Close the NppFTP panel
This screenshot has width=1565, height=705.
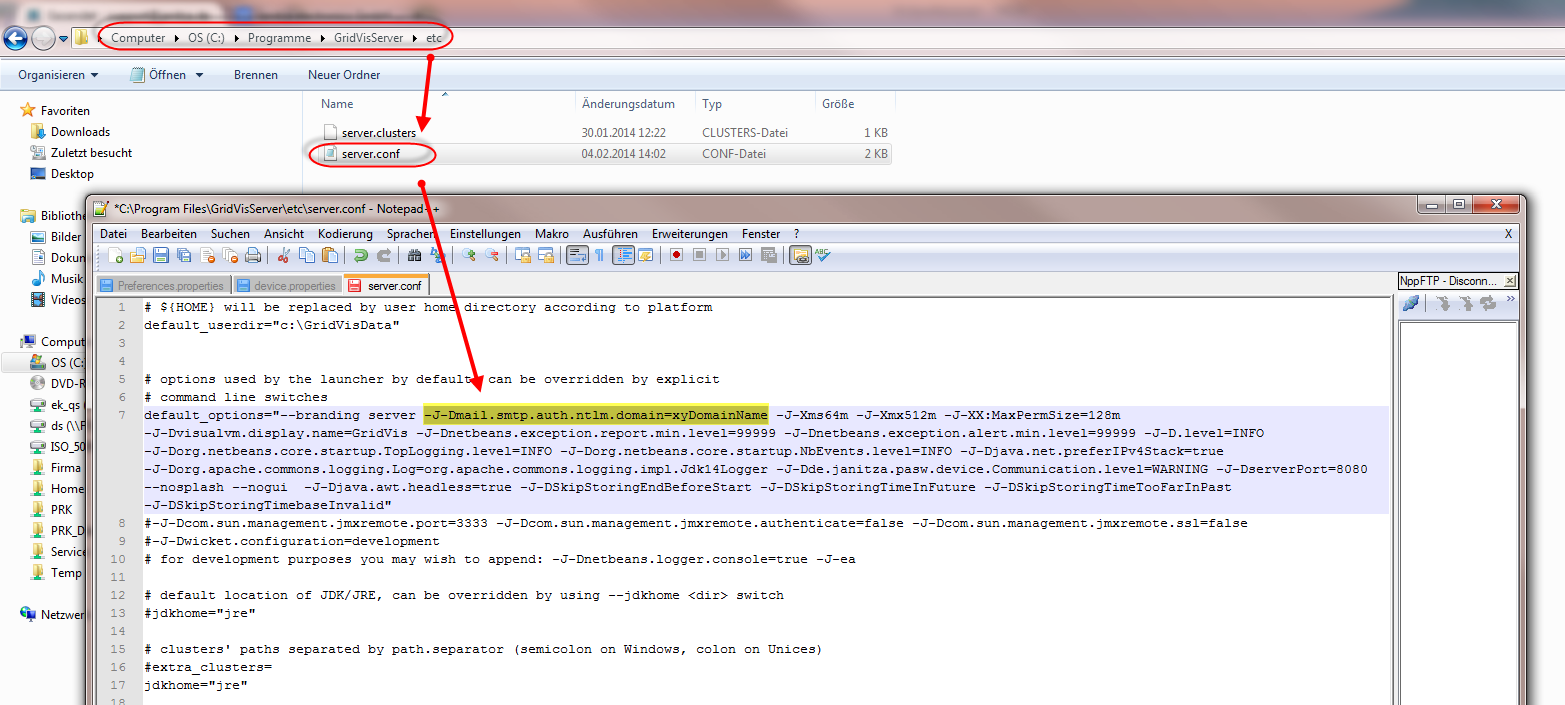click(x=1510, y=281)
